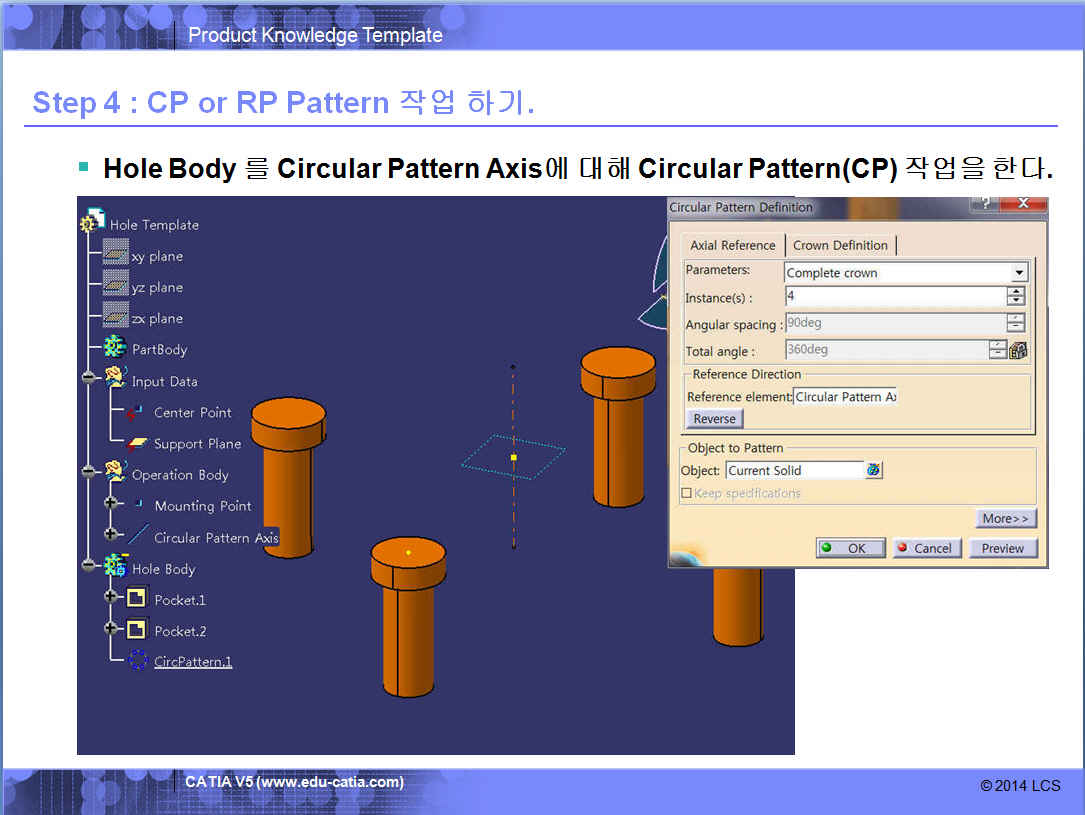Select the zx plane icon in tree

click(116, 315)
